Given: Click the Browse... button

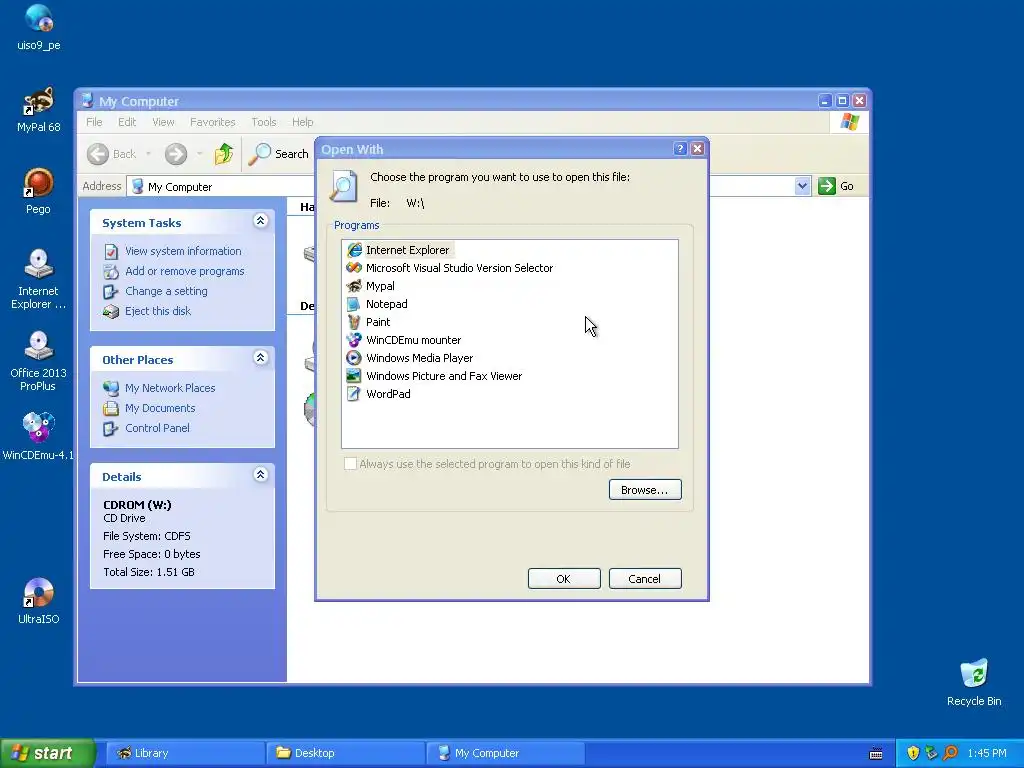Looking at the screenshot, I should tap(645, 490).
